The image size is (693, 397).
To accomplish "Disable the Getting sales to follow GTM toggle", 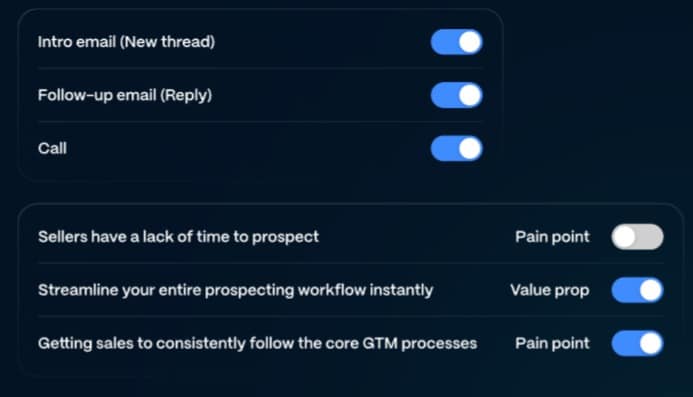I will click(x=637, y=343).
